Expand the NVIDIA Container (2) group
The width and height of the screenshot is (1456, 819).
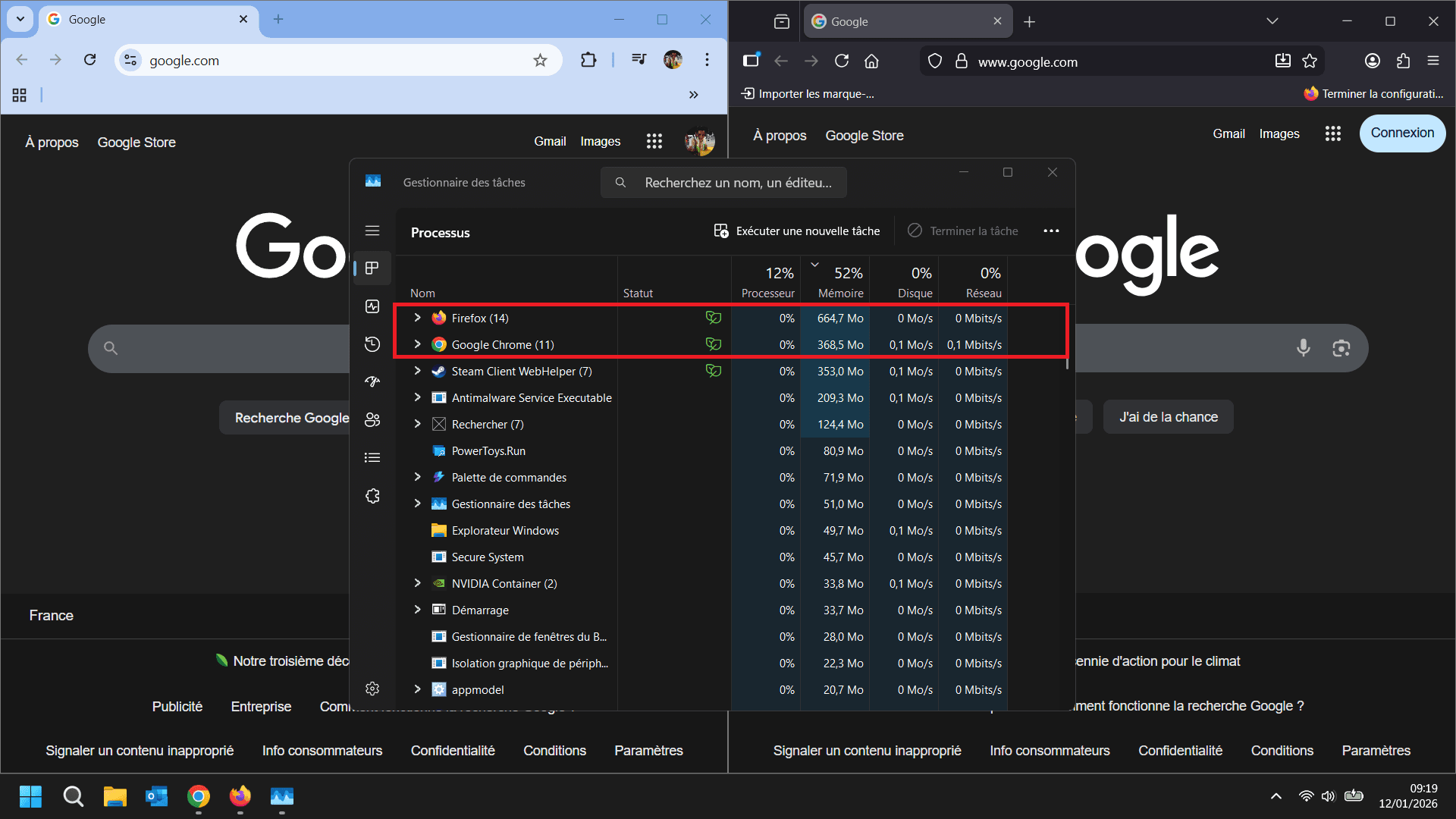417,583
